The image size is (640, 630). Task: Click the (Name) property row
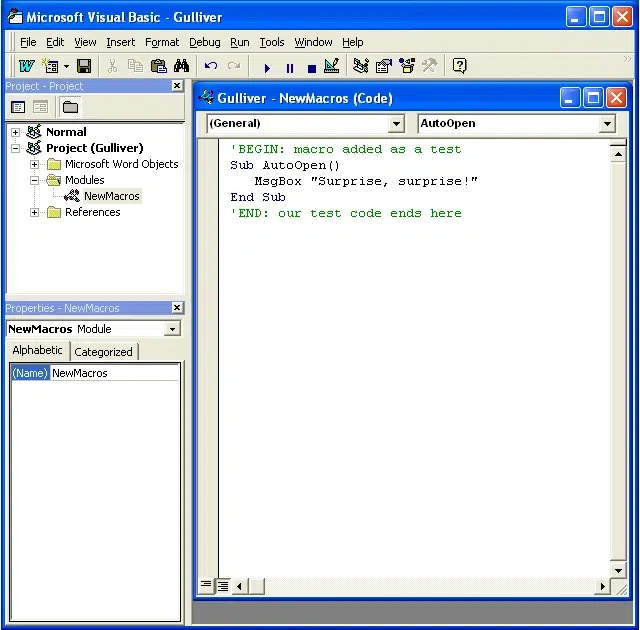click(95, 373)
